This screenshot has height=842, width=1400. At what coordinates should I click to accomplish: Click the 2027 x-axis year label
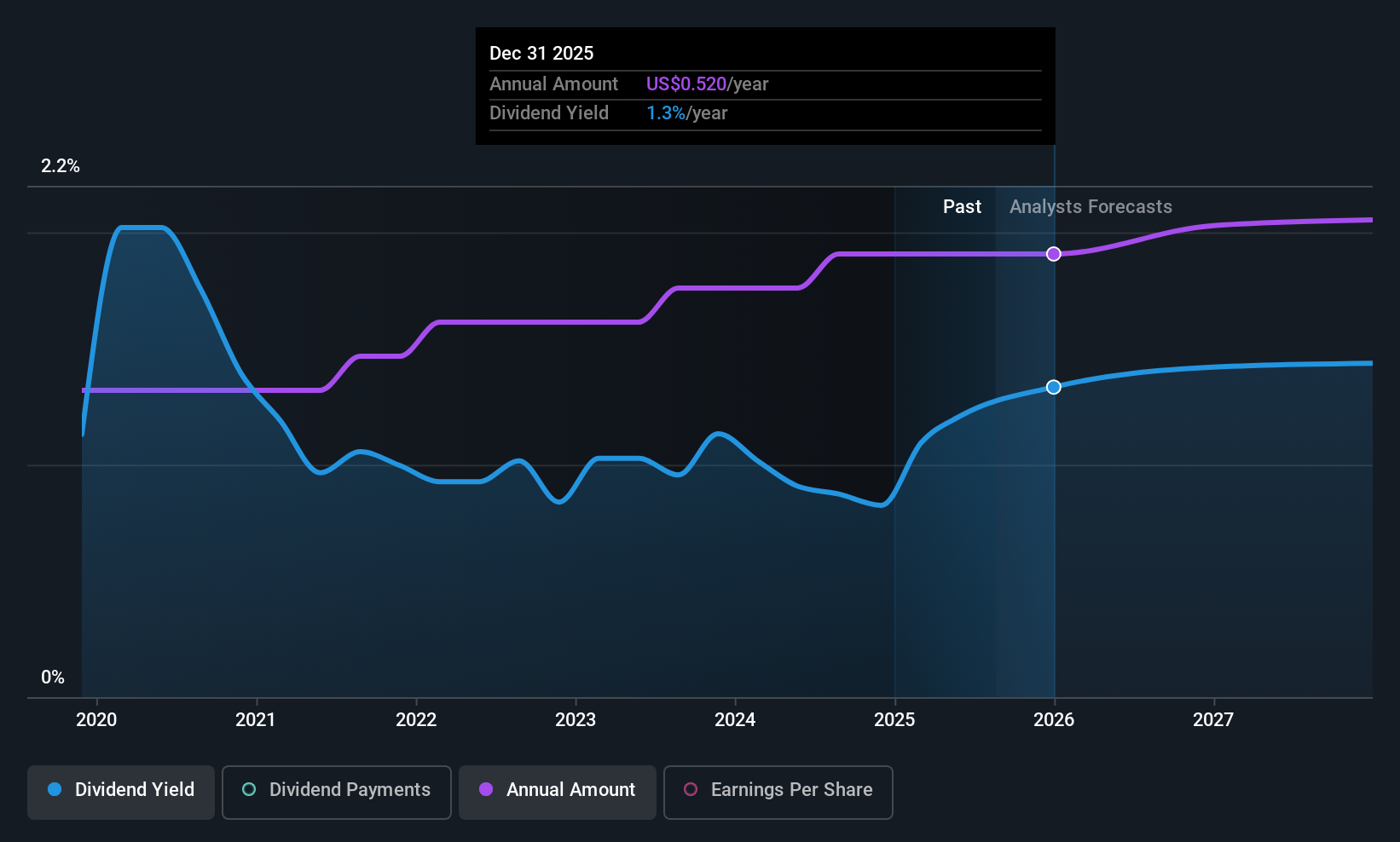pyautogui.click(x=1213, y=720)
